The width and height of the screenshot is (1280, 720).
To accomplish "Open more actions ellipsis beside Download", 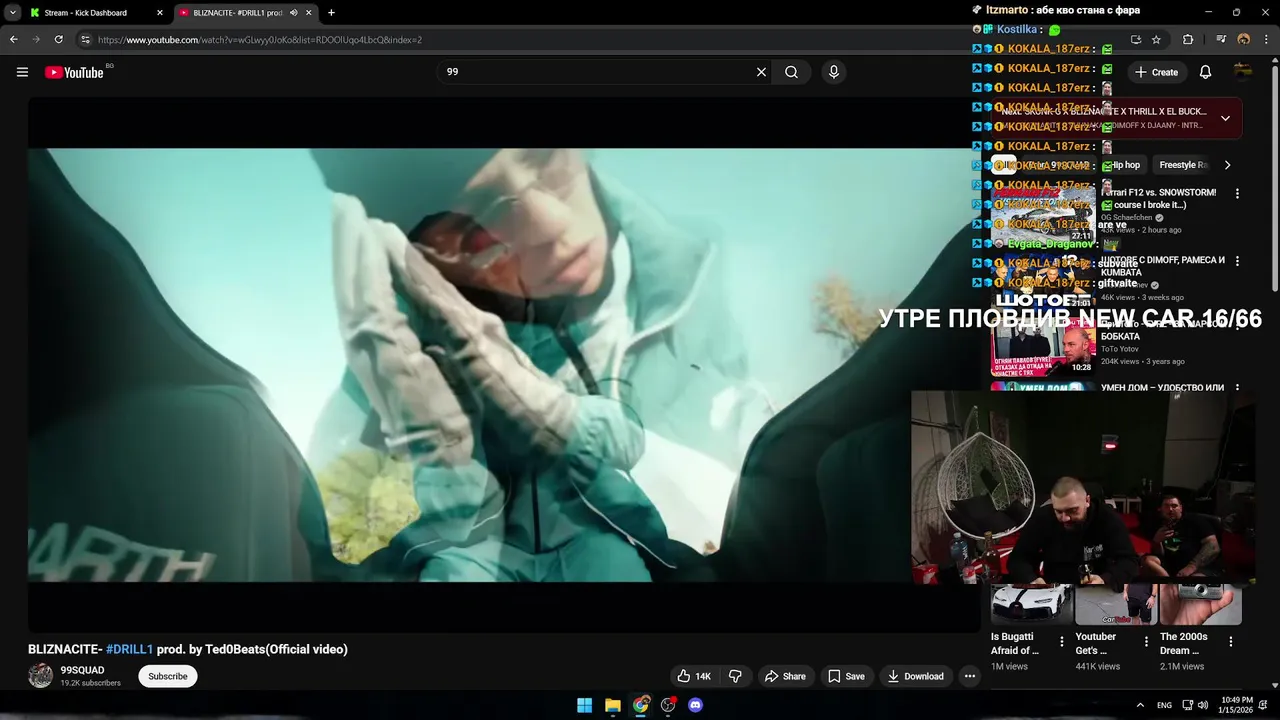I will point(969,676).
